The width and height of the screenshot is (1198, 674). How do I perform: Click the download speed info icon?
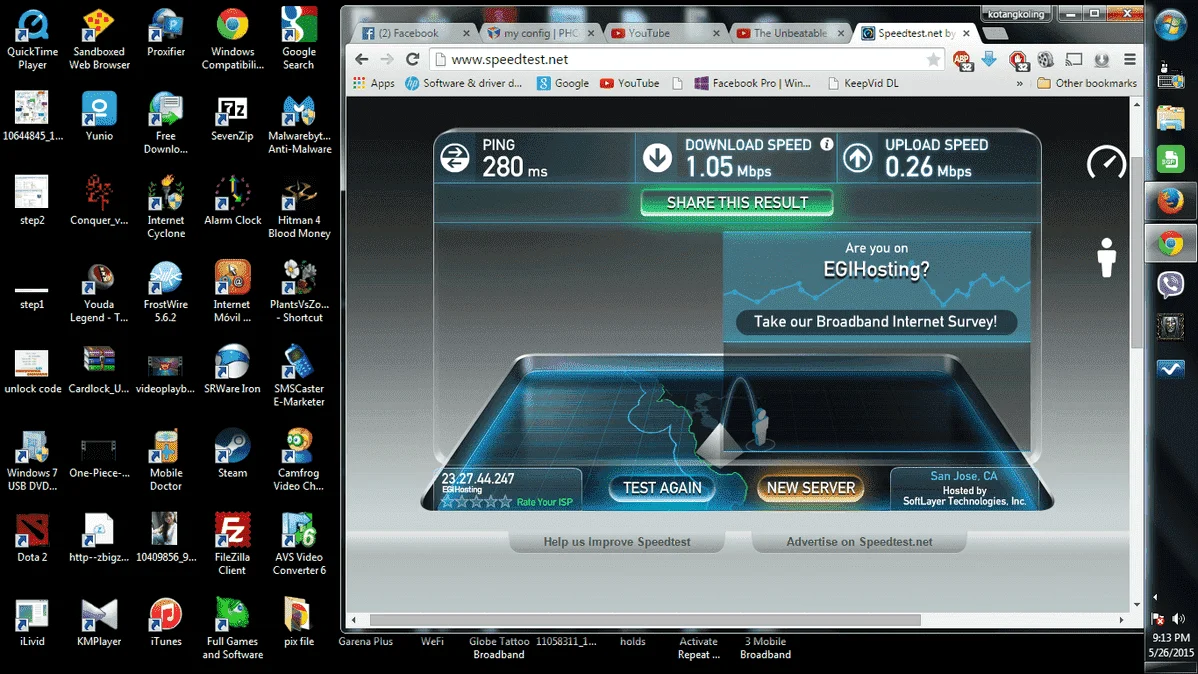point(827,144)
